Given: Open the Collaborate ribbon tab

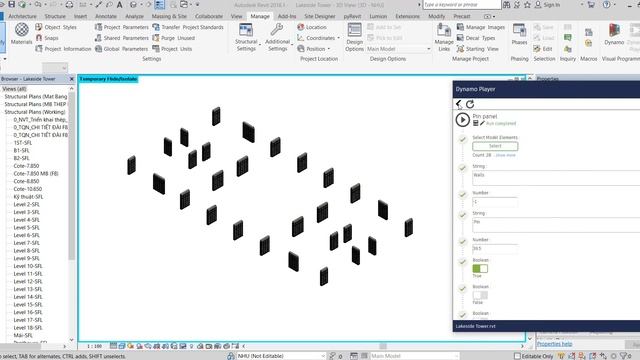Looking at the screenshot, I should (209, 16).
